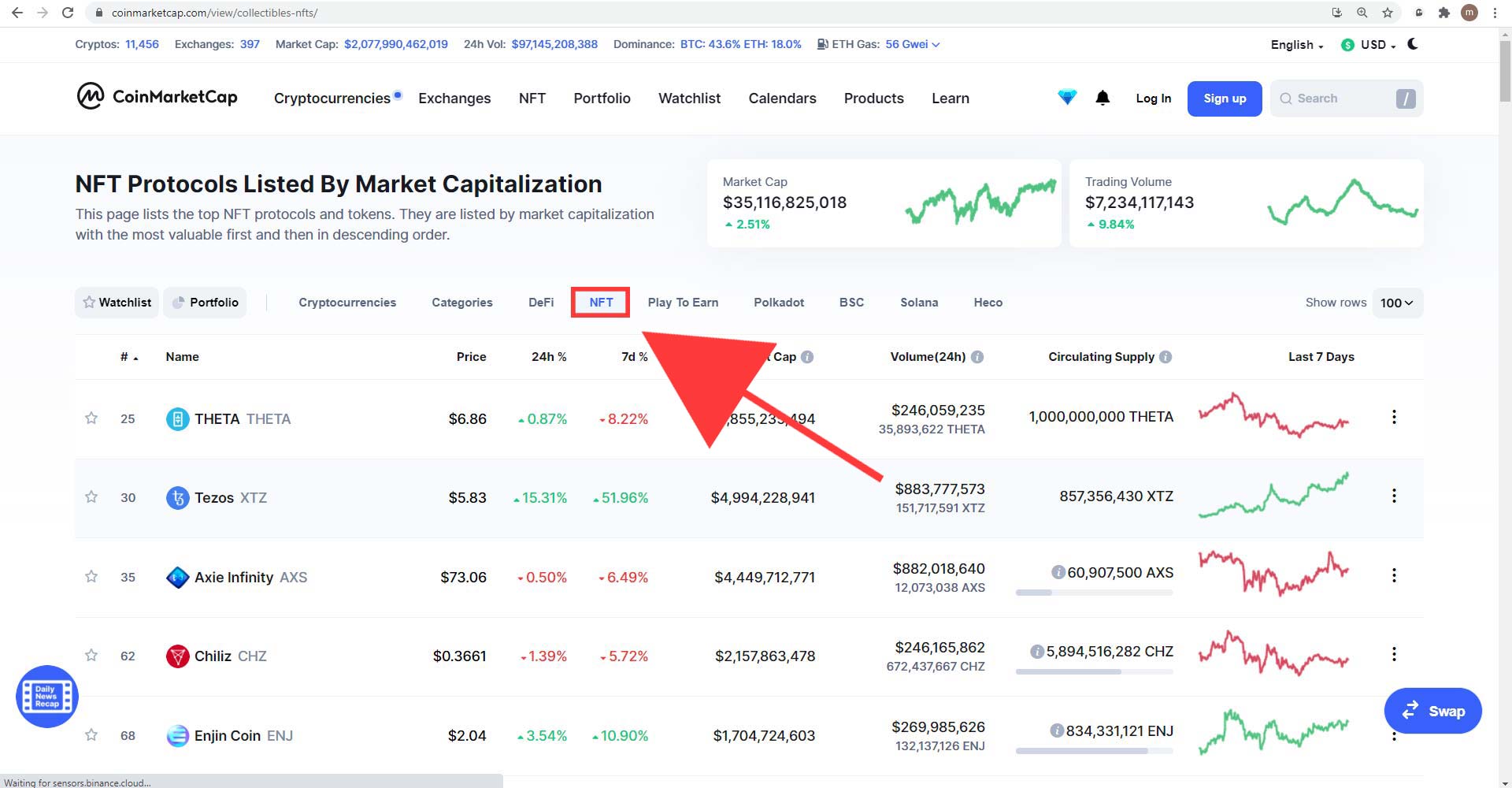Open Axie Infinity row options menu
Screen dimensions: 1512x788
tap(1394, 575)
